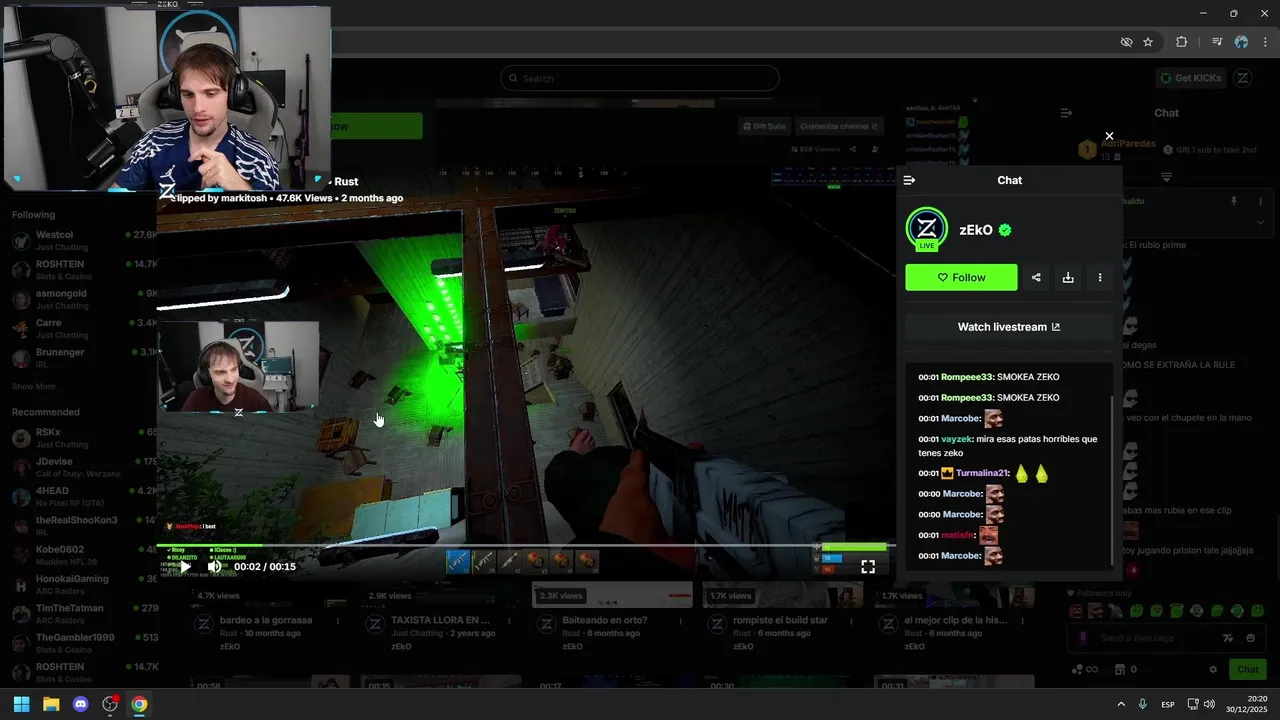Click matisfn username in clip chat

pyautogui.click(x=957, y=535)
